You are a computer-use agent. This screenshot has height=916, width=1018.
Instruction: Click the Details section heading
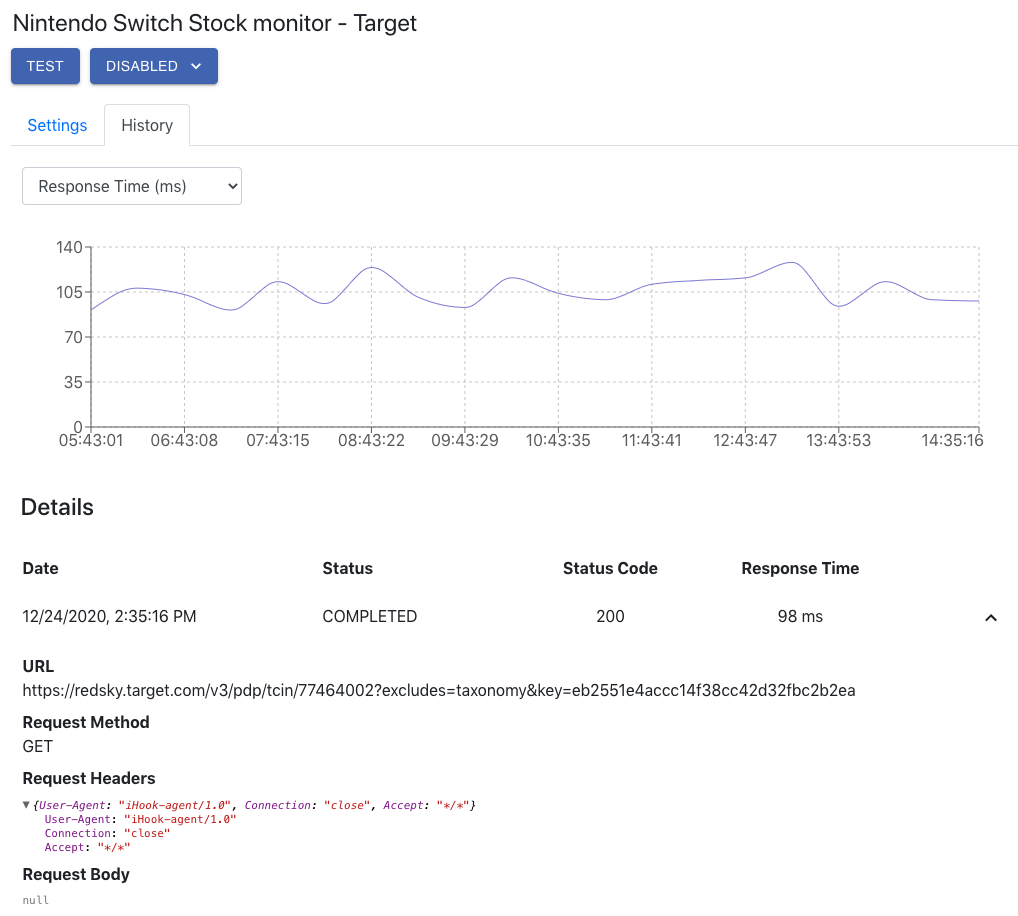(57, 507)
